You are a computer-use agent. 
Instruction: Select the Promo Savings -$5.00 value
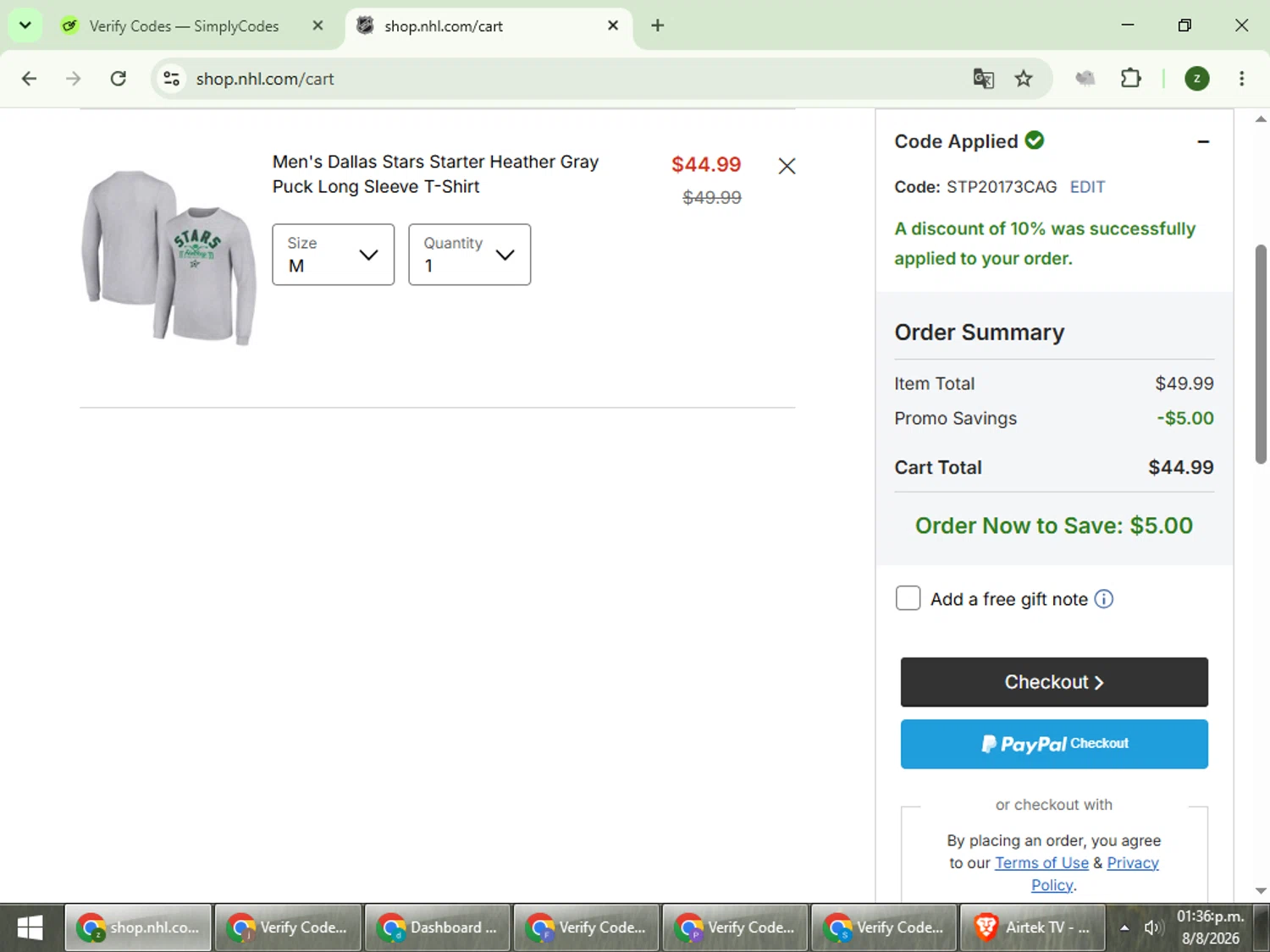[x=1185, y=418]
